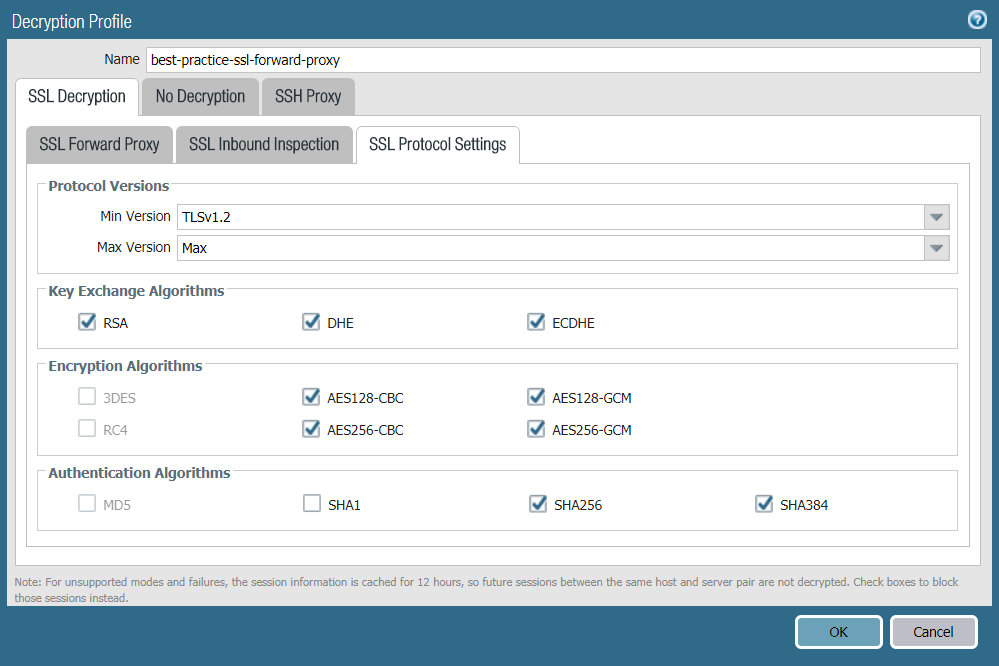This screenshot has width=999, height=666.
Task: Uncheck the RSA key exchange checkbox
Action: click(x=86, y=323)
